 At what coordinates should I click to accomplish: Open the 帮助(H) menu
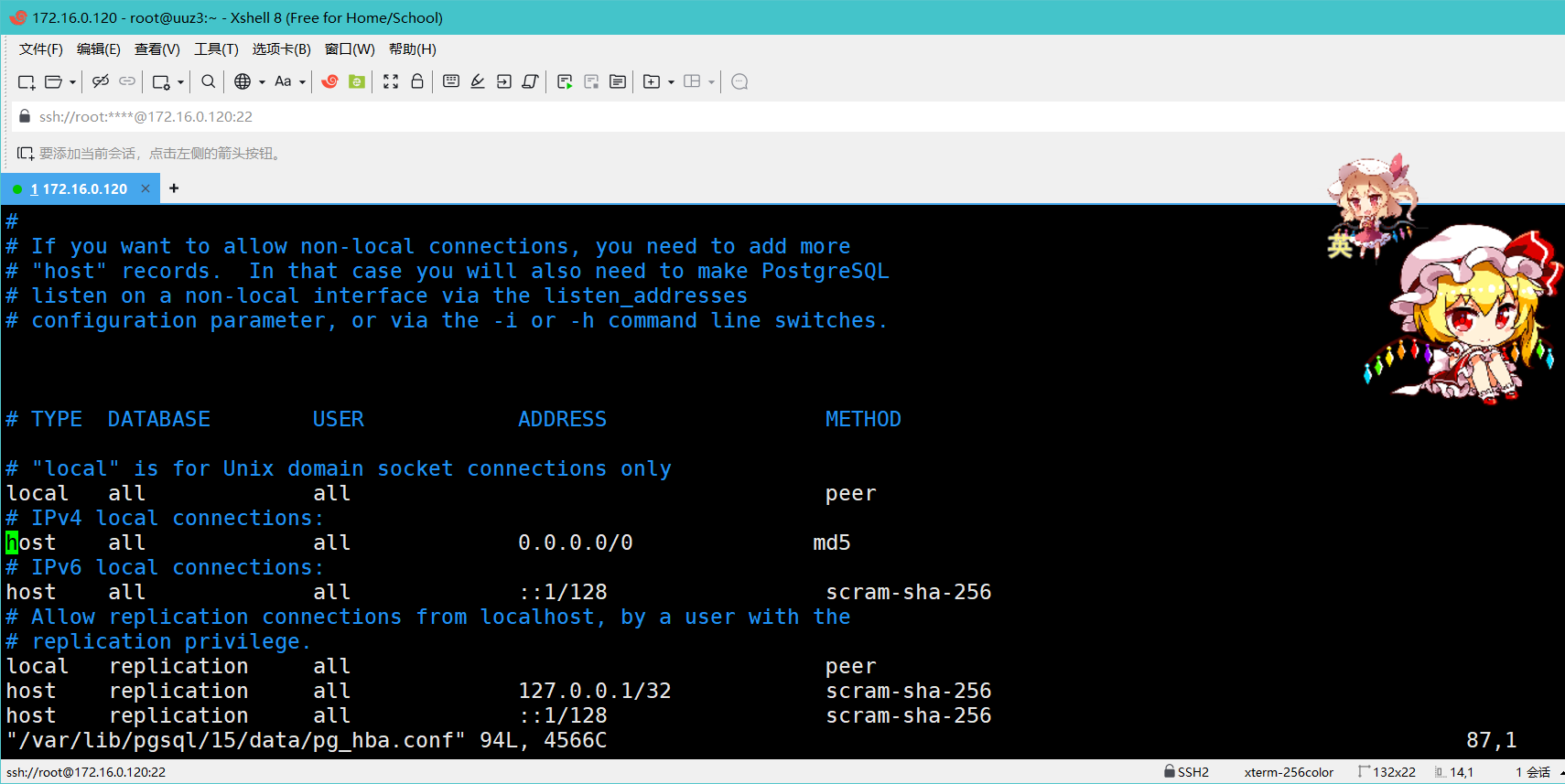pyautogui.click(x=413, y=49)
